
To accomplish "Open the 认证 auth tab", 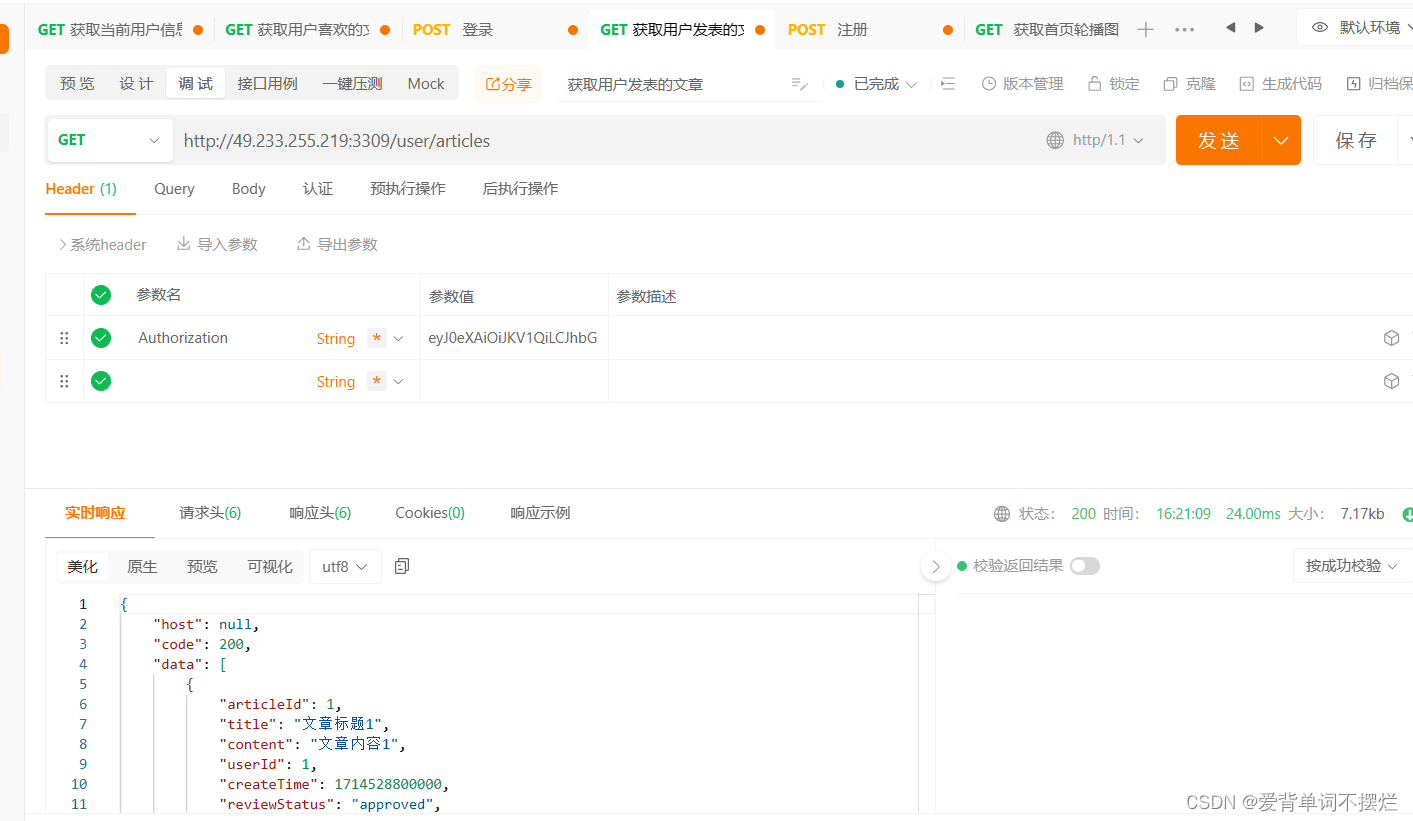I will (x=318, y=188).
